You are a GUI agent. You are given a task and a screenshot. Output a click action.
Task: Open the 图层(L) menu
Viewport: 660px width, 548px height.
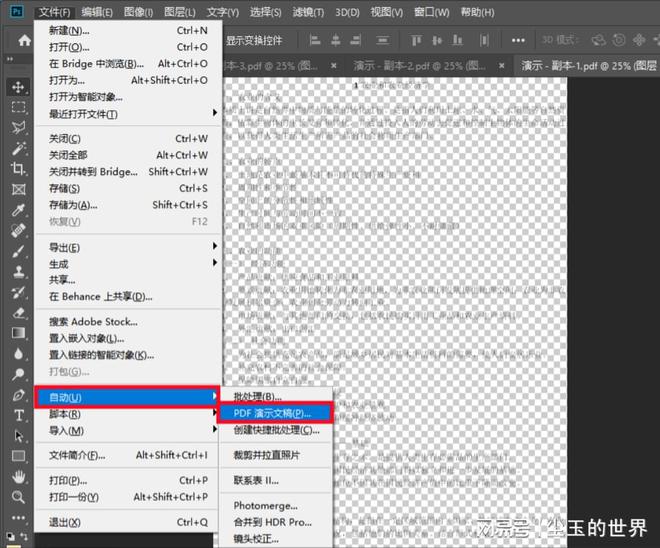[180, 12]
